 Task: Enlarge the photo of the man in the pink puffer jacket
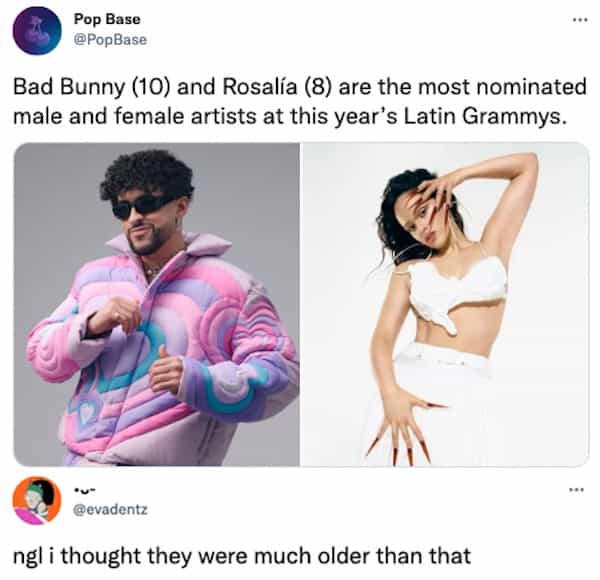[157, 304]
